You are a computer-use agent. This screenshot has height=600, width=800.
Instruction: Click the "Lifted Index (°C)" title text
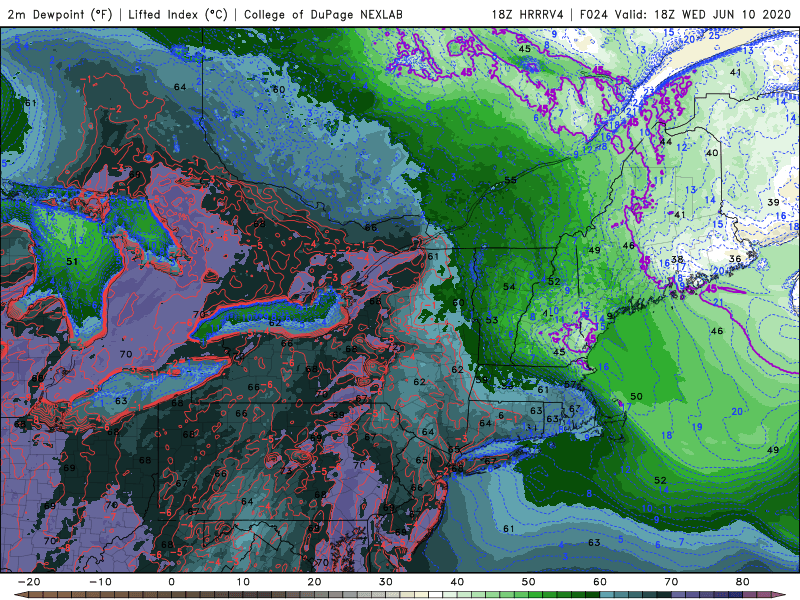178,14
